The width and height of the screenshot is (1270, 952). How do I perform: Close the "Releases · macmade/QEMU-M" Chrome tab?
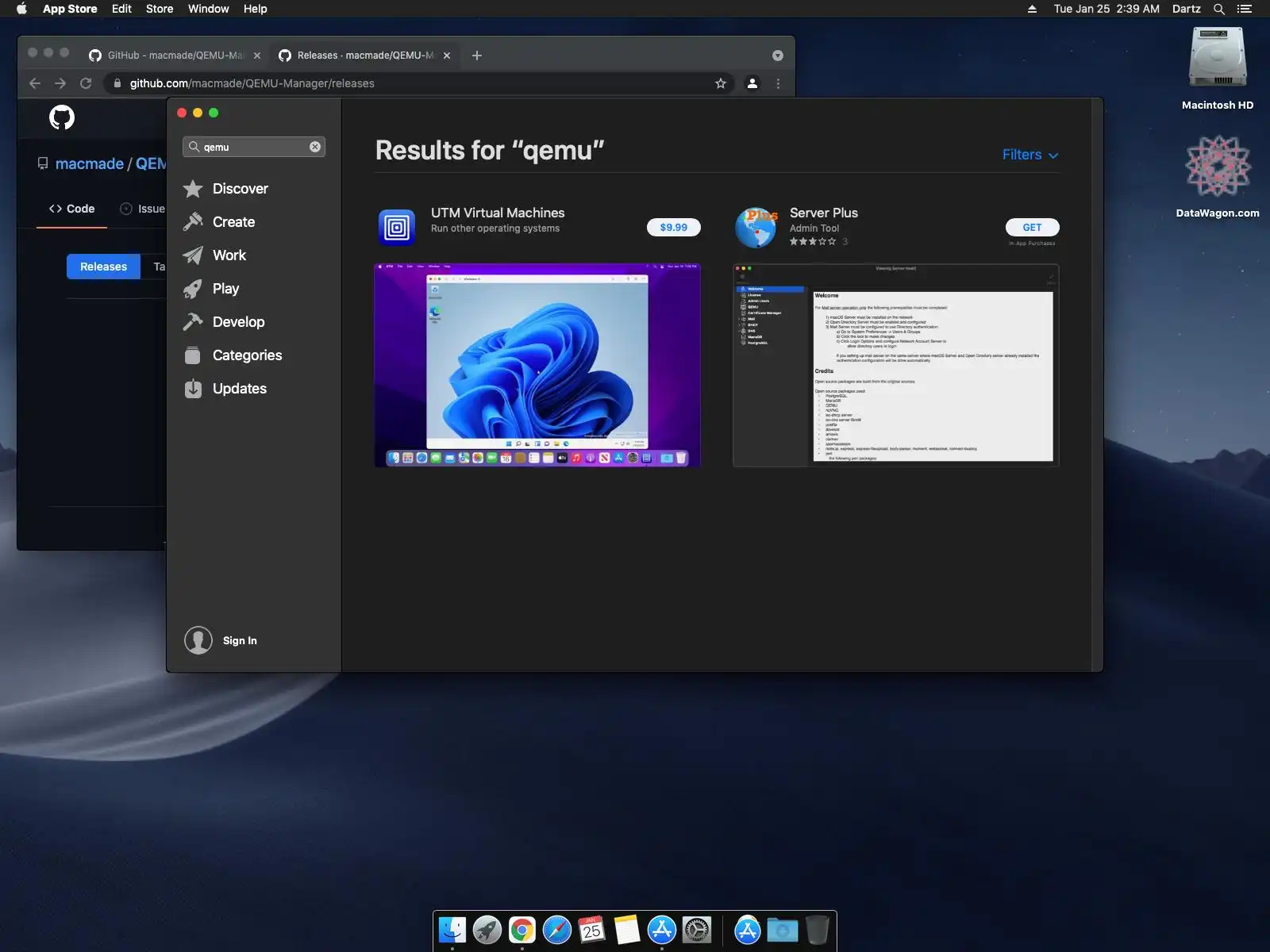point(447,56)
